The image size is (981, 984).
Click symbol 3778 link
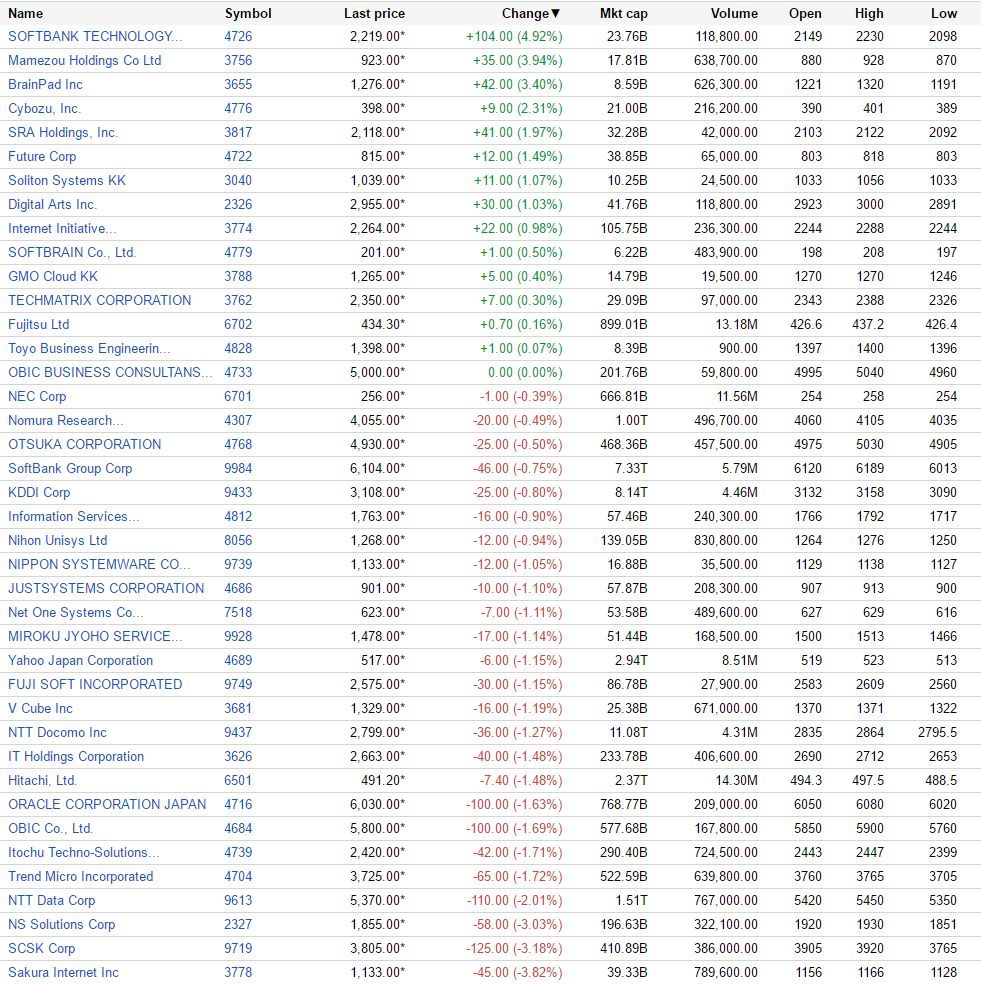click(x=239, y=973)
